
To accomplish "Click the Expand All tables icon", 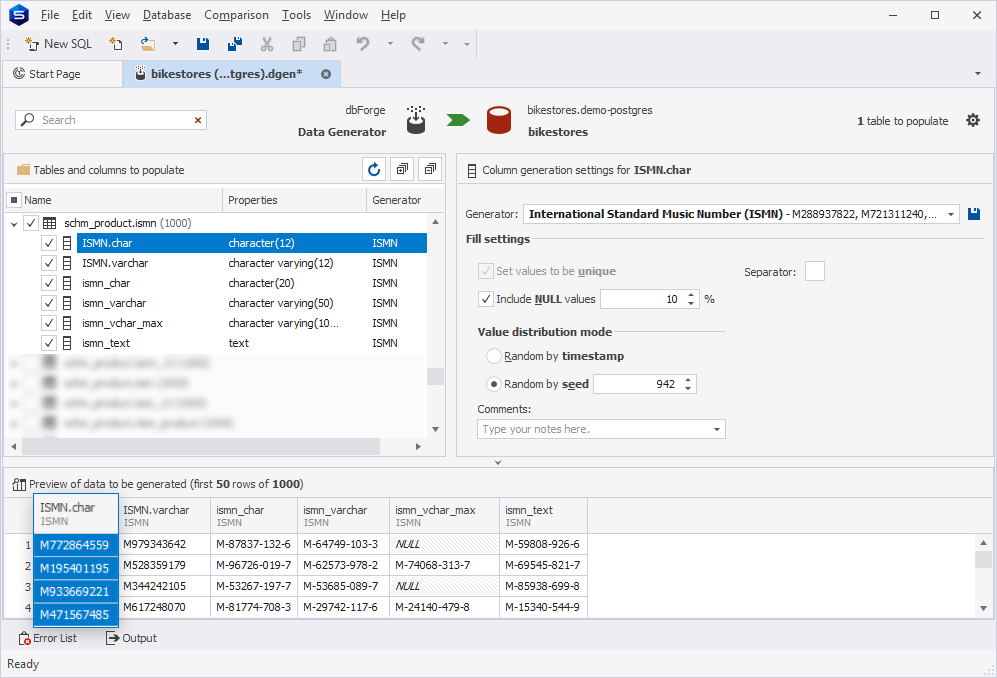I will 402,169.
